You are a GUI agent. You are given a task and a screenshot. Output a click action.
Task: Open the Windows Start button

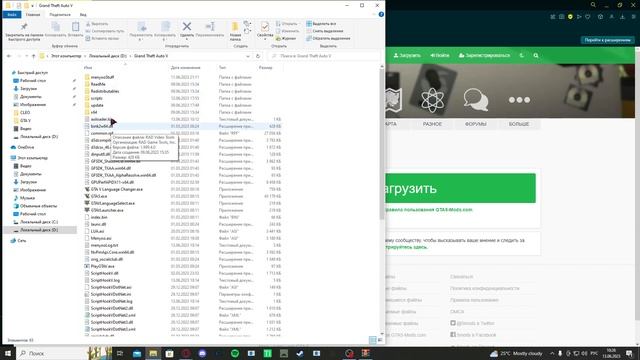(x=8, y=353)
